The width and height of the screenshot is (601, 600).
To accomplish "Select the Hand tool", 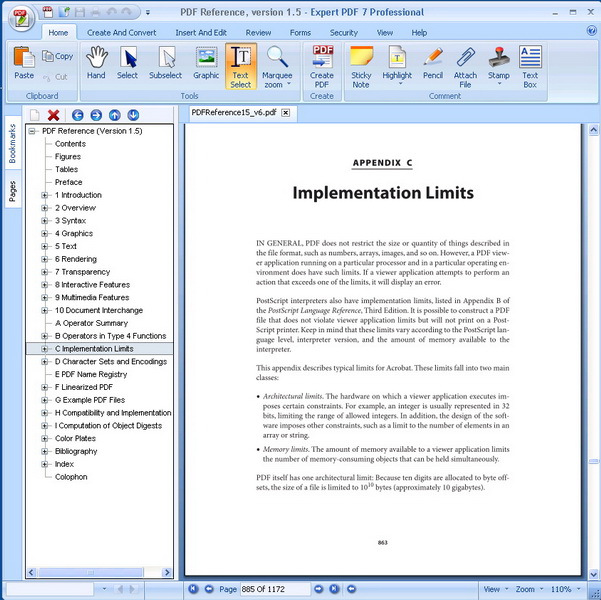I will pyautogui.click(x=96, y=63).
